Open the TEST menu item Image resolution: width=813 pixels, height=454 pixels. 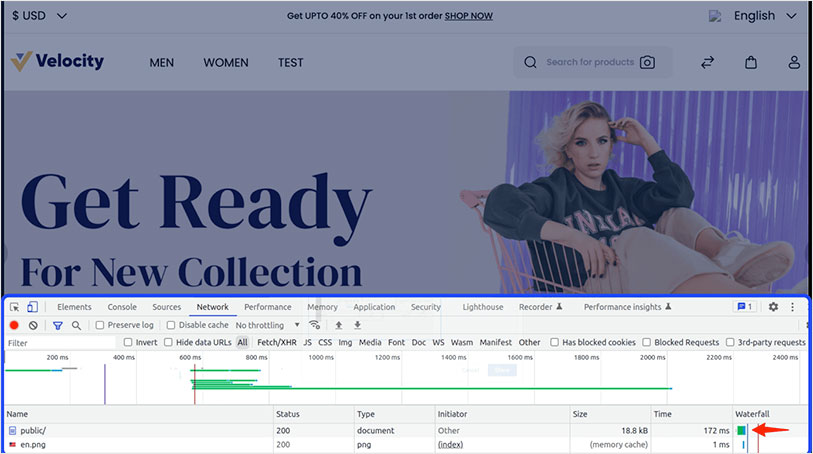click(x=290, y=63)
